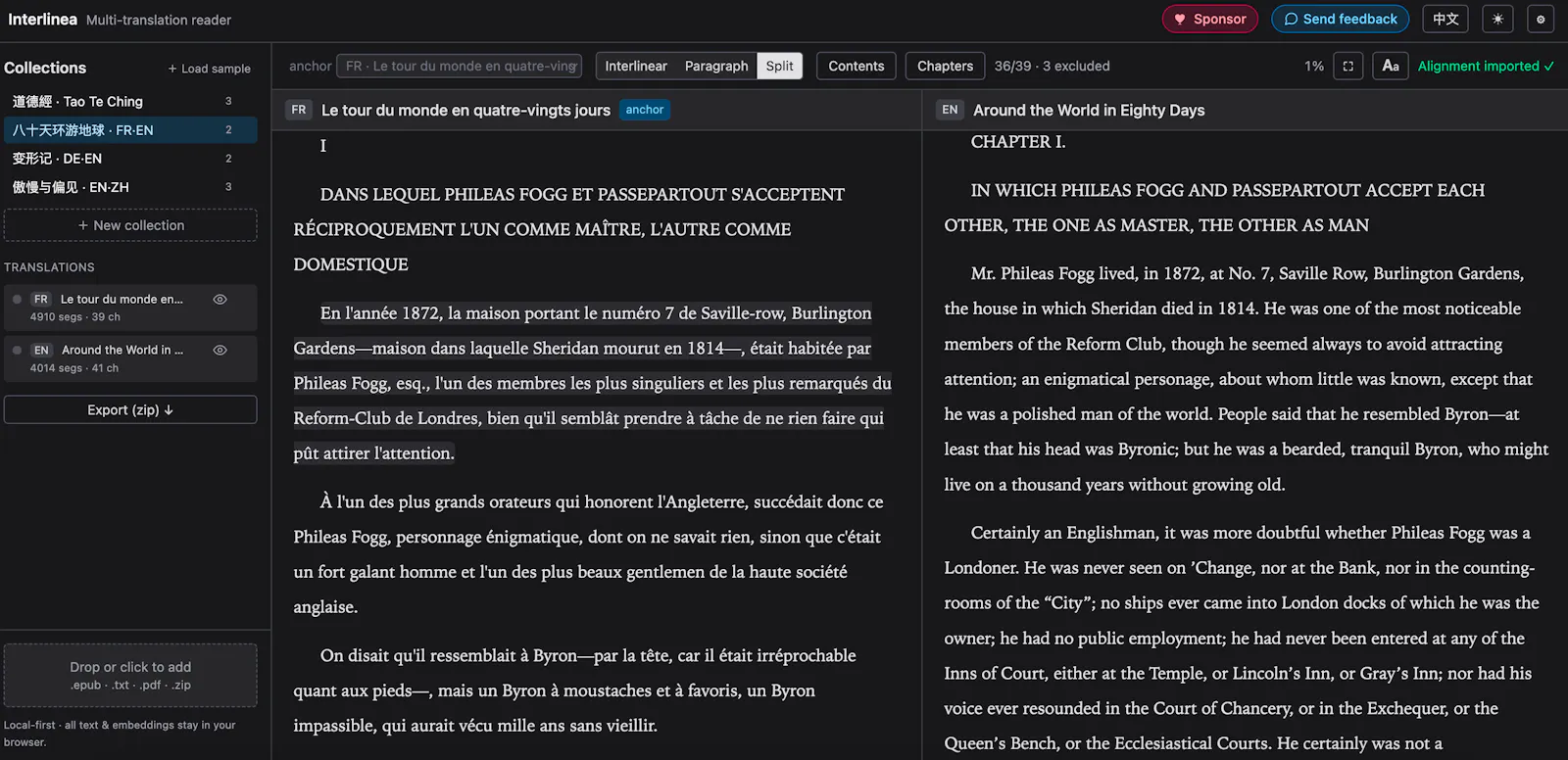Toggle the light theme sun icon
The width and height of the screenshot is (1568, 760).
pyautogui.click(x=1497, y=19)
